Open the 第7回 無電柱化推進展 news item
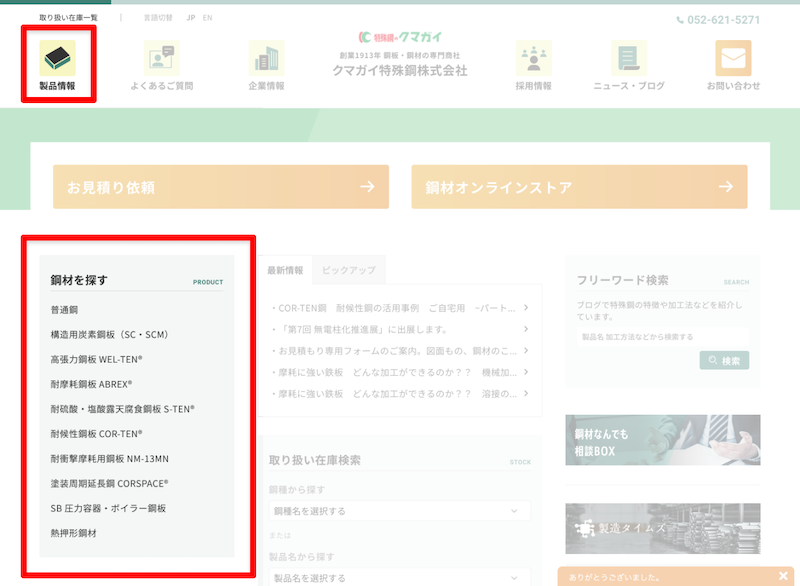Image resolution: width=800 pixels, height=586 pixels. point(360,329)
